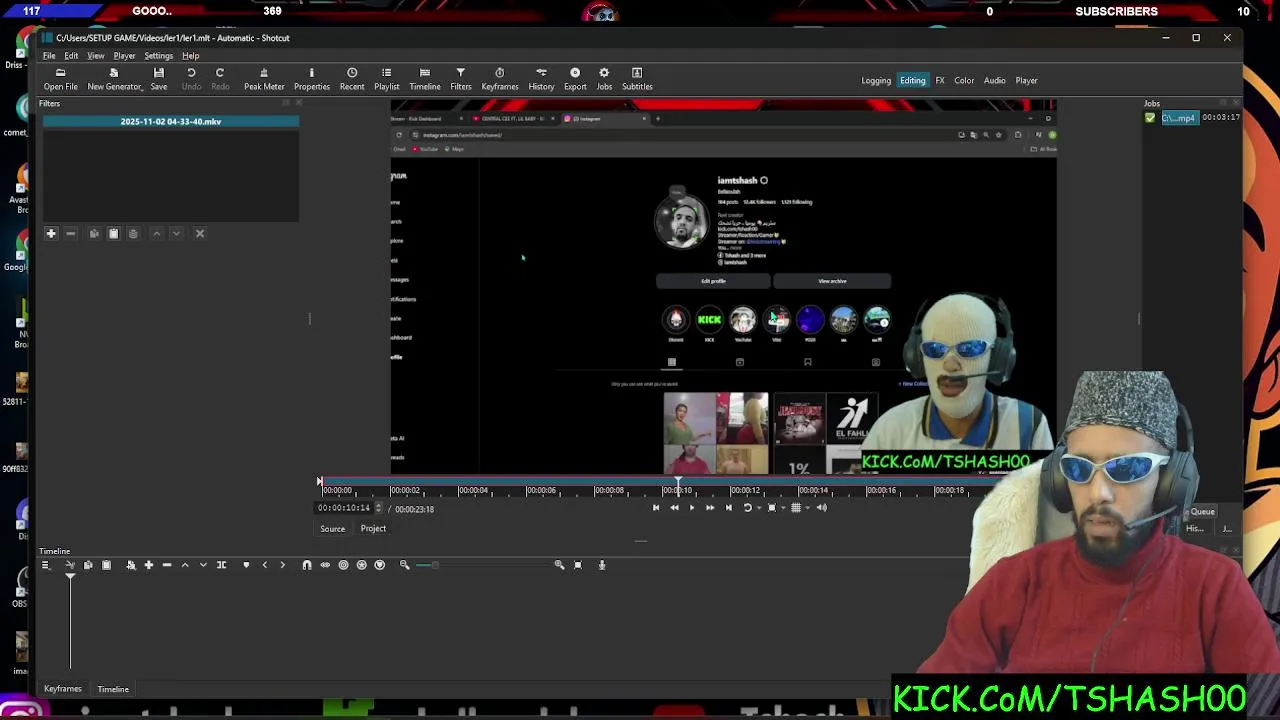Switch to the Player layout
Screen dimensions: 1280x720
pos(1026,80)
